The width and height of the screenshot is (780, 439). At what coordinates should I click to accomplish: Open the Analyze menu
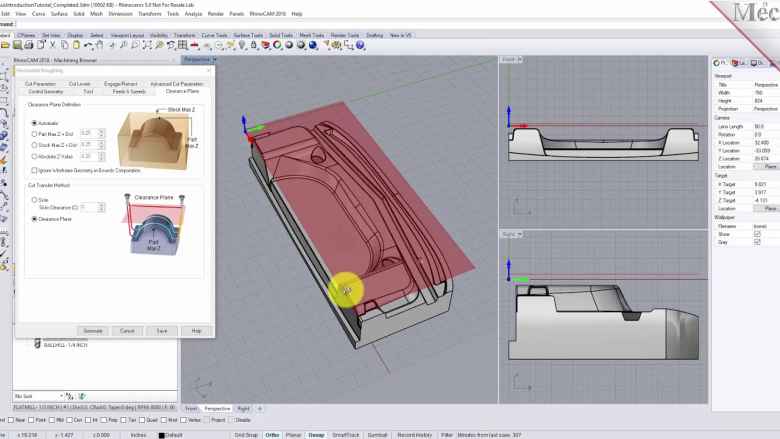pos(193,14)
